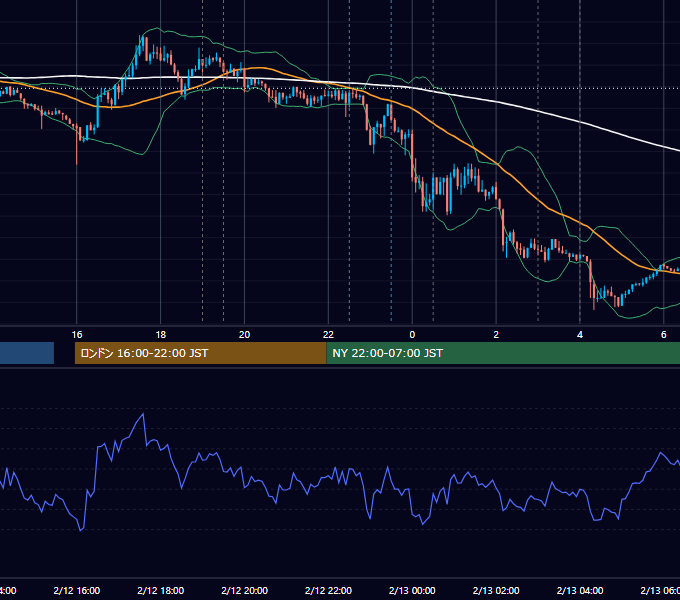
Task: Click hour label 18 on upper time axis
Action: (160, 335)
